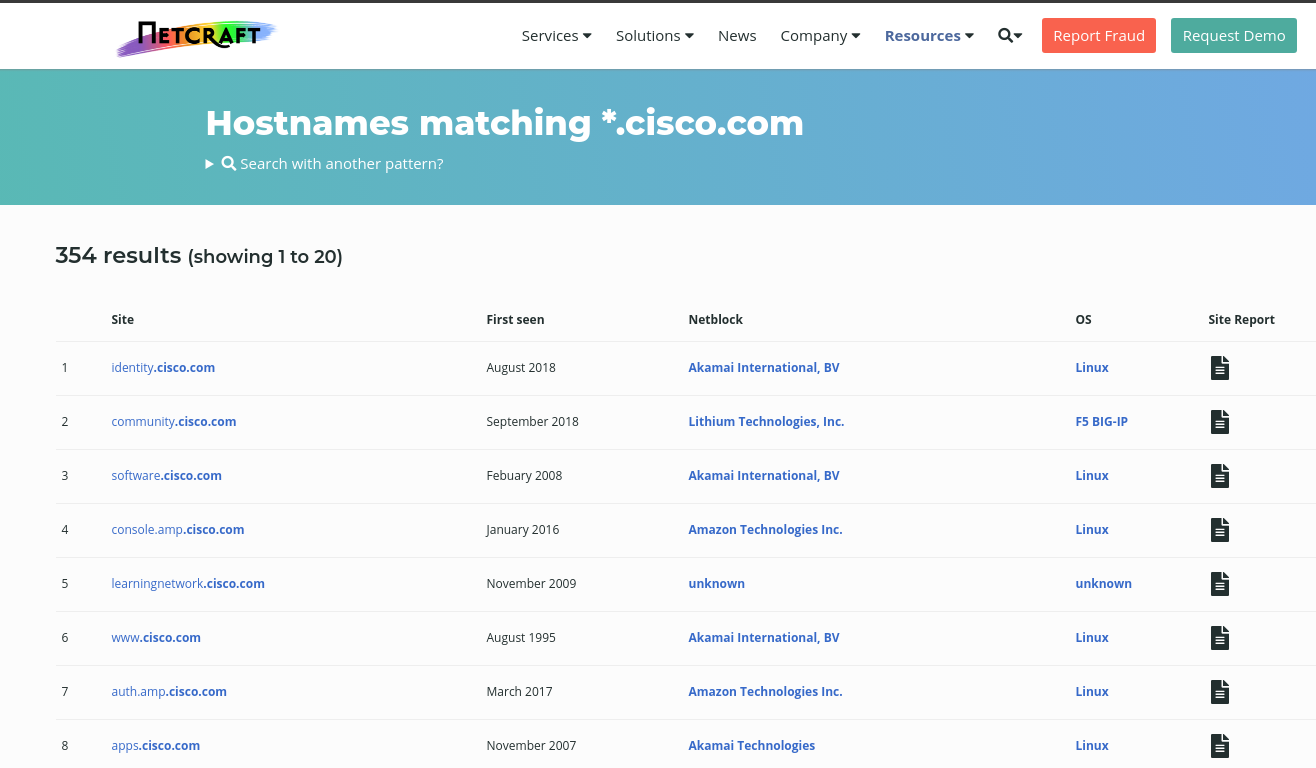This screenshot has height=768, width=1316.
Task: Select the F5 BIG-IP OS link
Action: tap(1101, 422)
